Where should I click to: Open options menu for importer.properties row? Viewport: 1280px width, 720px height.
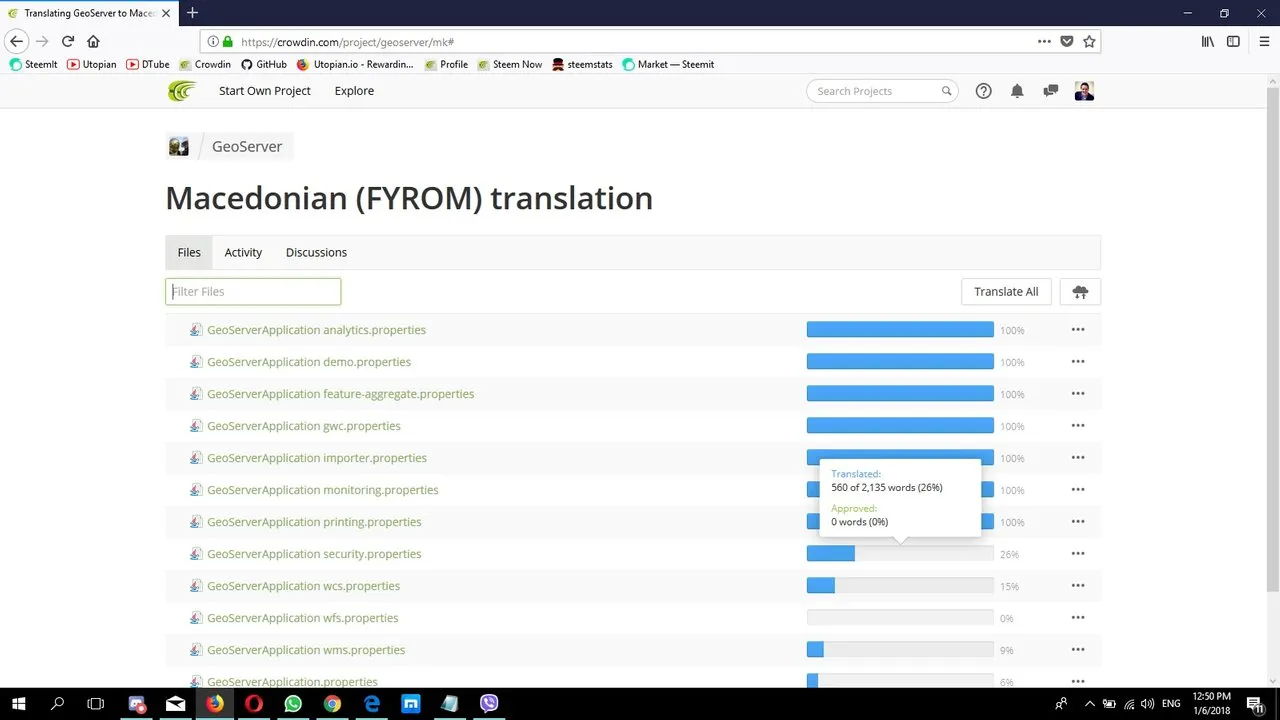tap(1078, 458)
